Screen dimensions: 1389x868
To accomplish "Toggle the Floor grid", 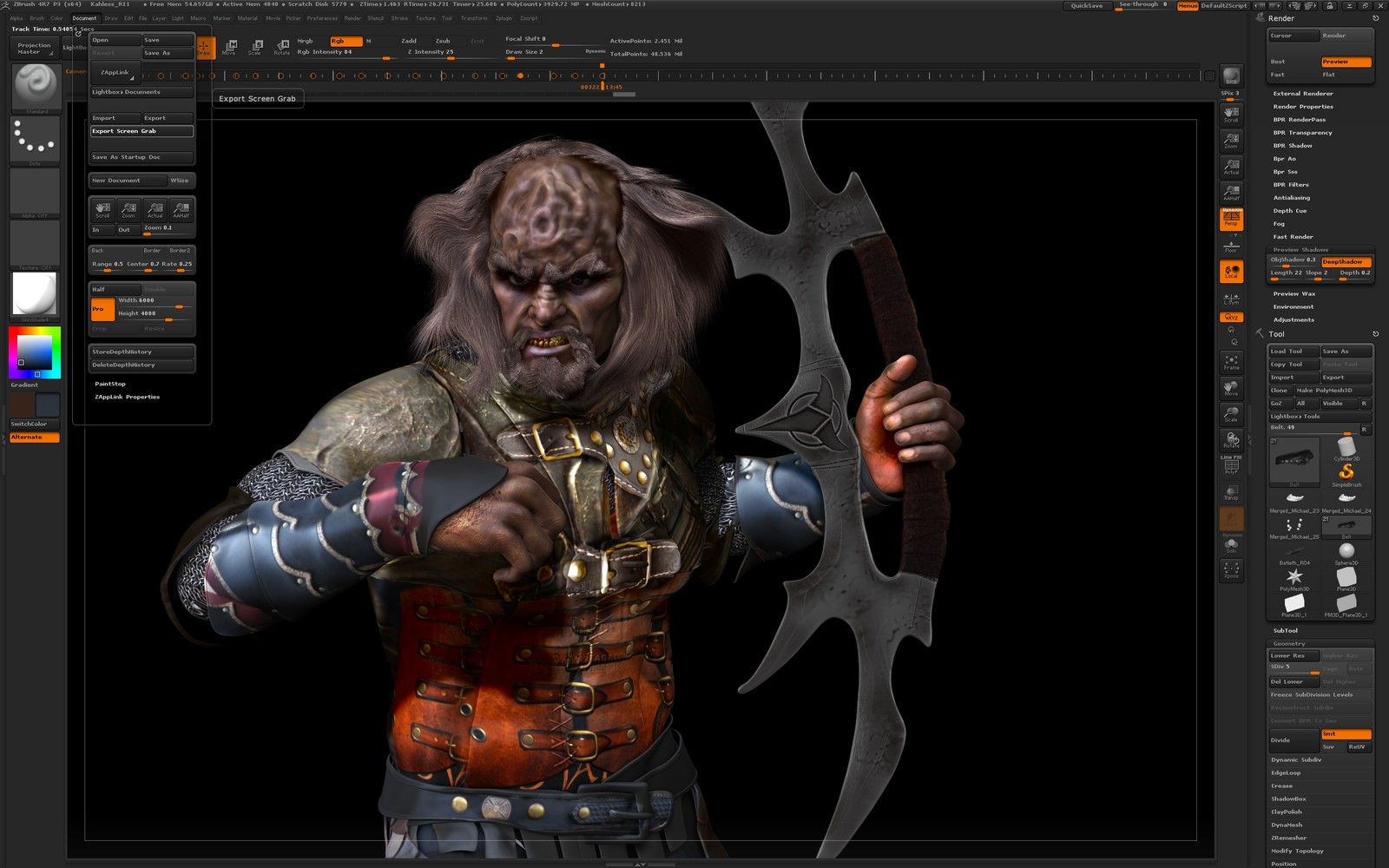I will (1231, 247).
